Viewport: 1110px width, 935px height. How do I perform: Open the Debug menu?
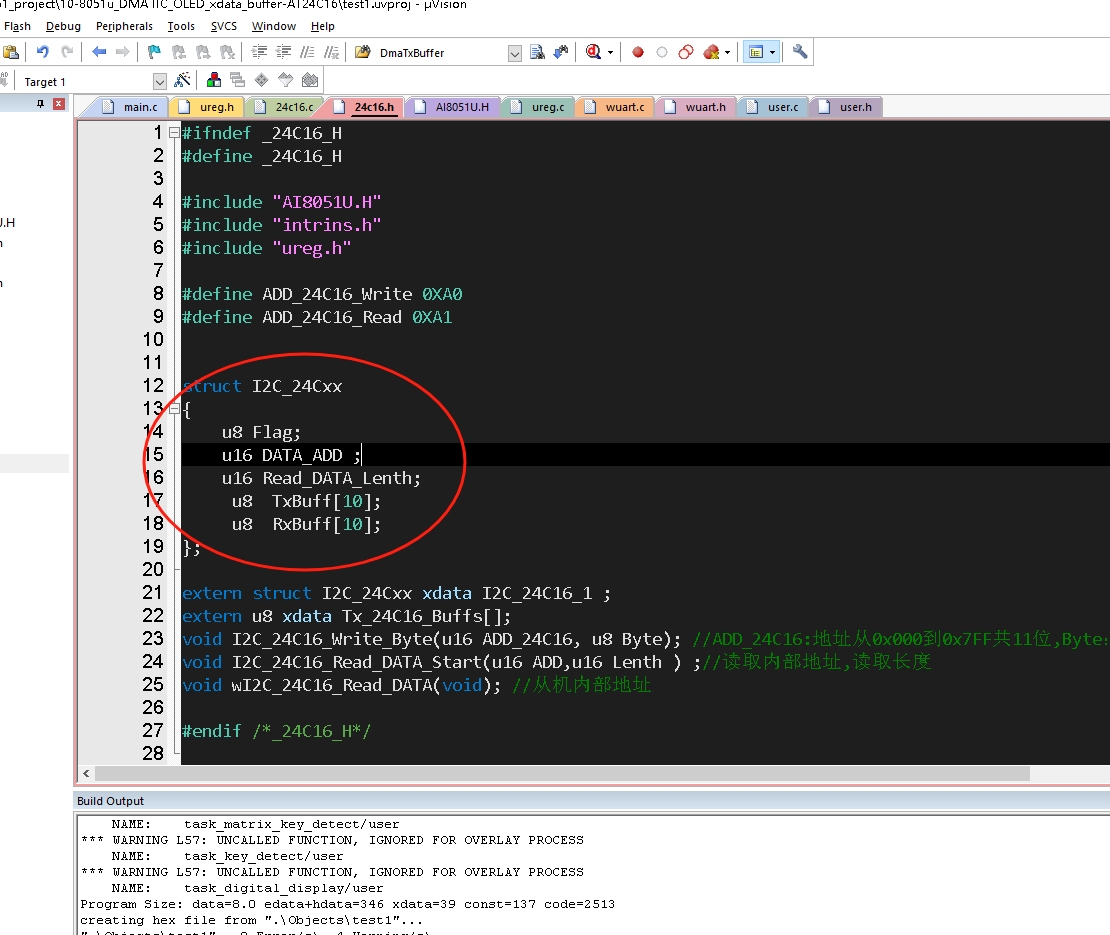coord(63,26)
